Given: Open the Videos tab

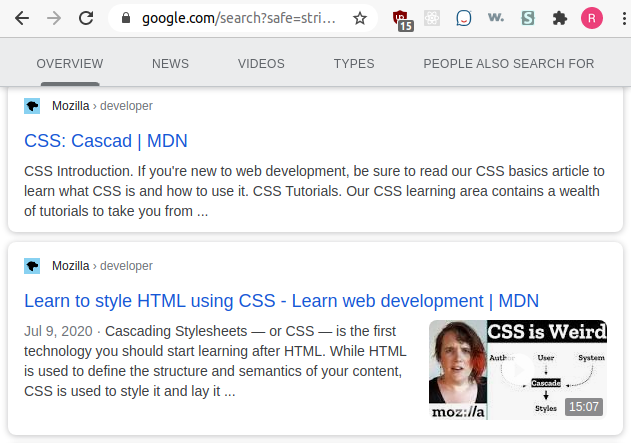Looking at the screenshot, I should click(261, 64).
